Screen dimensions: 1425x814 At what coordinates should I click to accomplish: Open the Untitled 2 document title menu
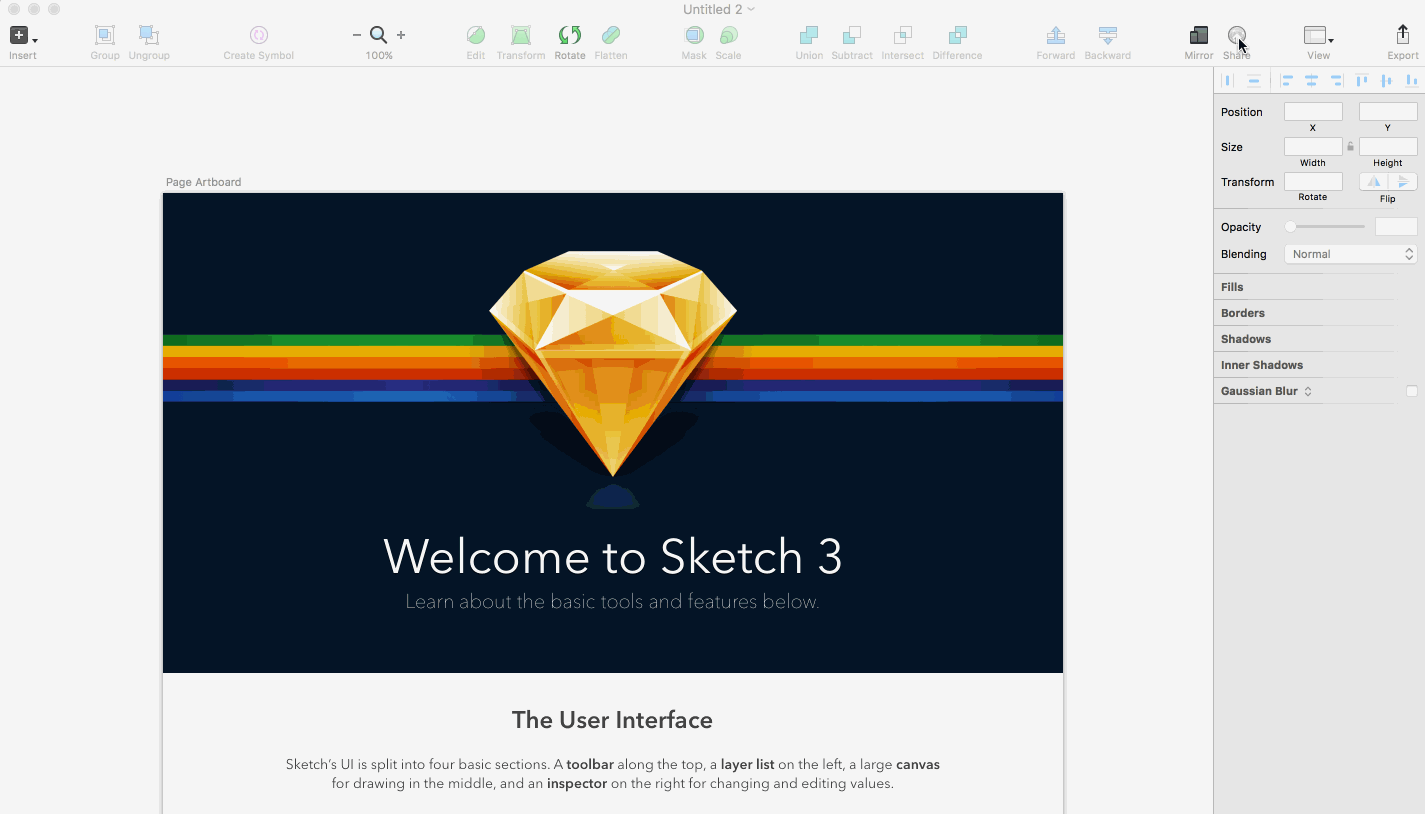[x=719, y=9]
